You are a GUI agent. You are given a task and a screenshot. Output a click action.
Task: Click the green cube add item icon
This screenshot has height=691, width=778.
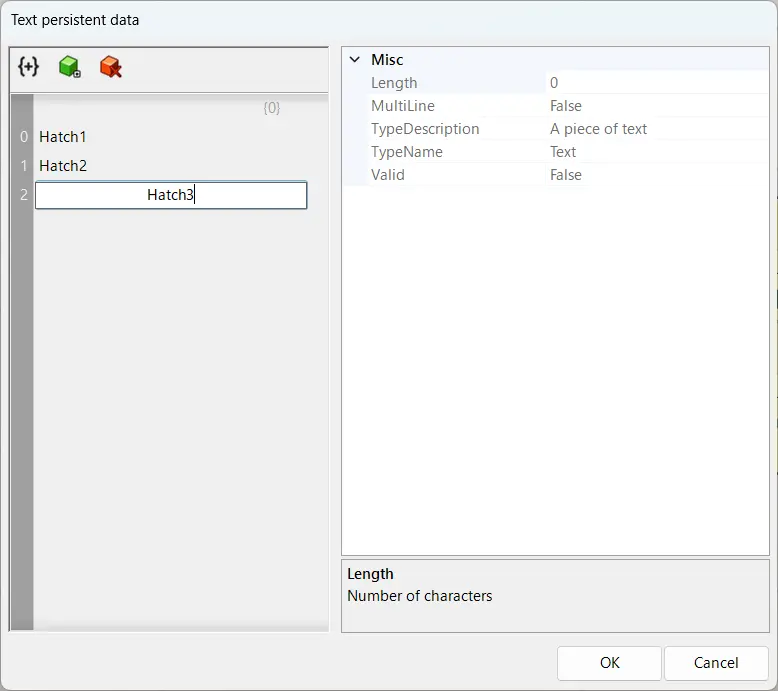coord(69,67)
